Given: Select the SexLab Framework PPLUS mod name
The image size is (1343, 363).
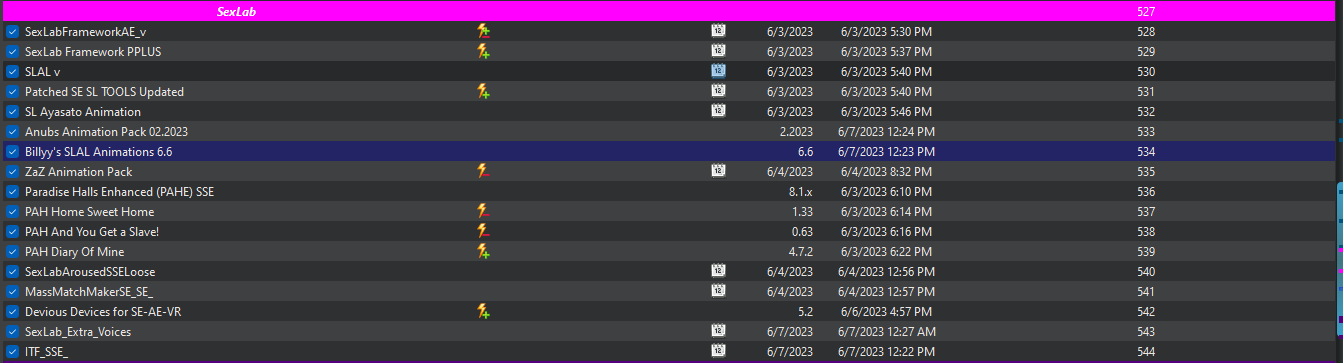Looking at the screenshot, I should pos(93,52).
